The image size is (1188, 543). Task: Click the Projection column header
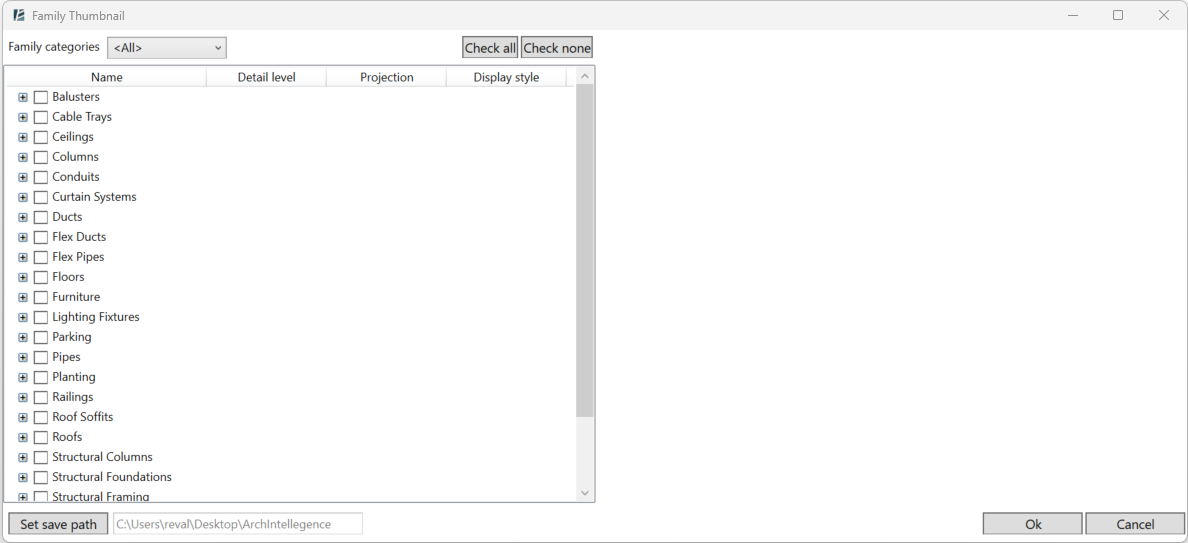(386, 77)
